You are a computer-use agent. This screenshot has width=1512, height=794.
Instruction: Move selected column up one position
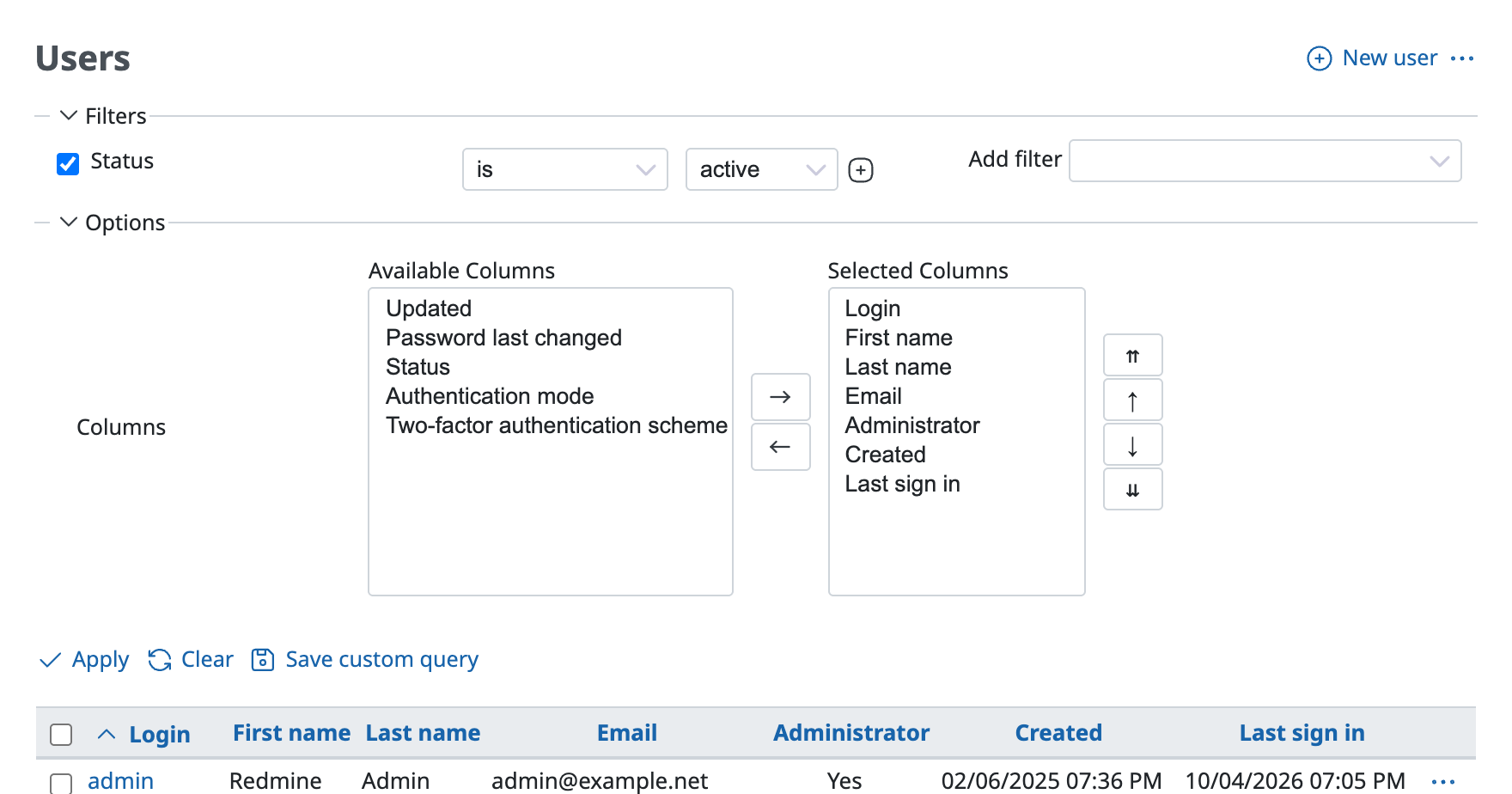click(x=1132, y=400)
